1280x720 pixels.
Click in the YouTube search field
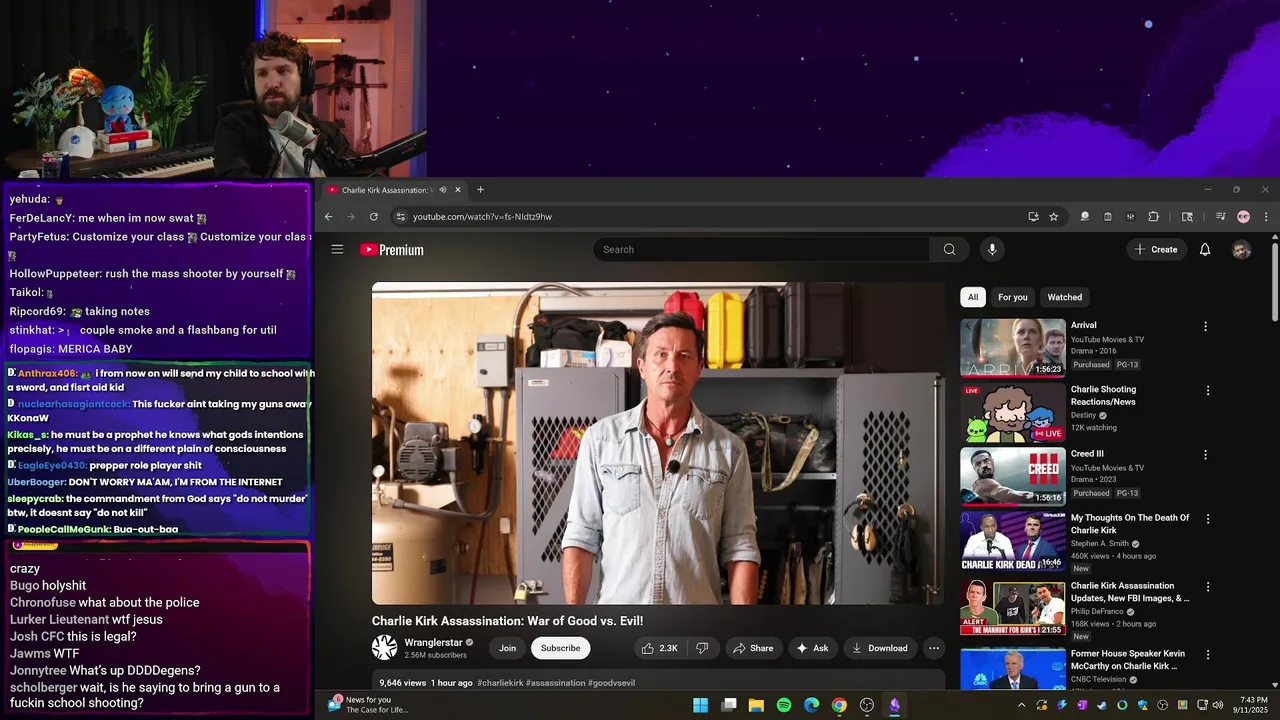pyautogui.click(x=762, y=249)
